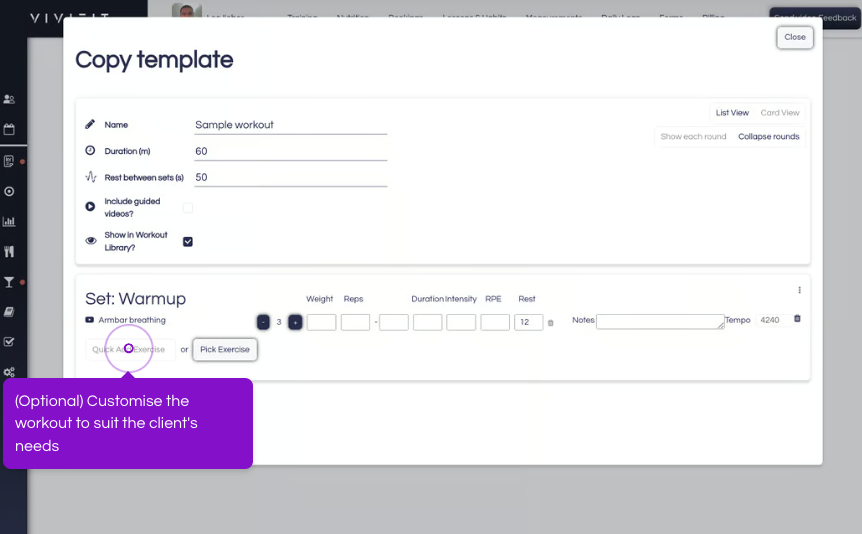Click the Quick Add Exercise field

[130, 349]
